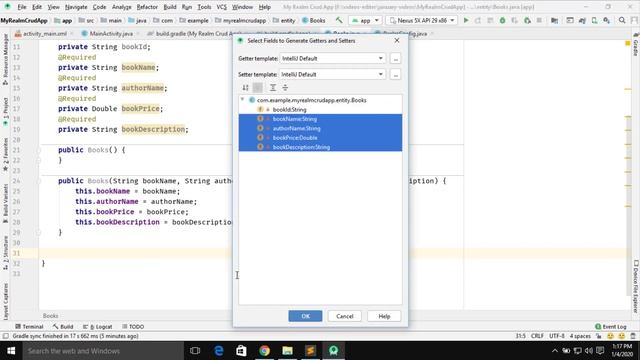640x360 pixels.
Task: Cancel the getters and setters dialog
Action: 344,316
